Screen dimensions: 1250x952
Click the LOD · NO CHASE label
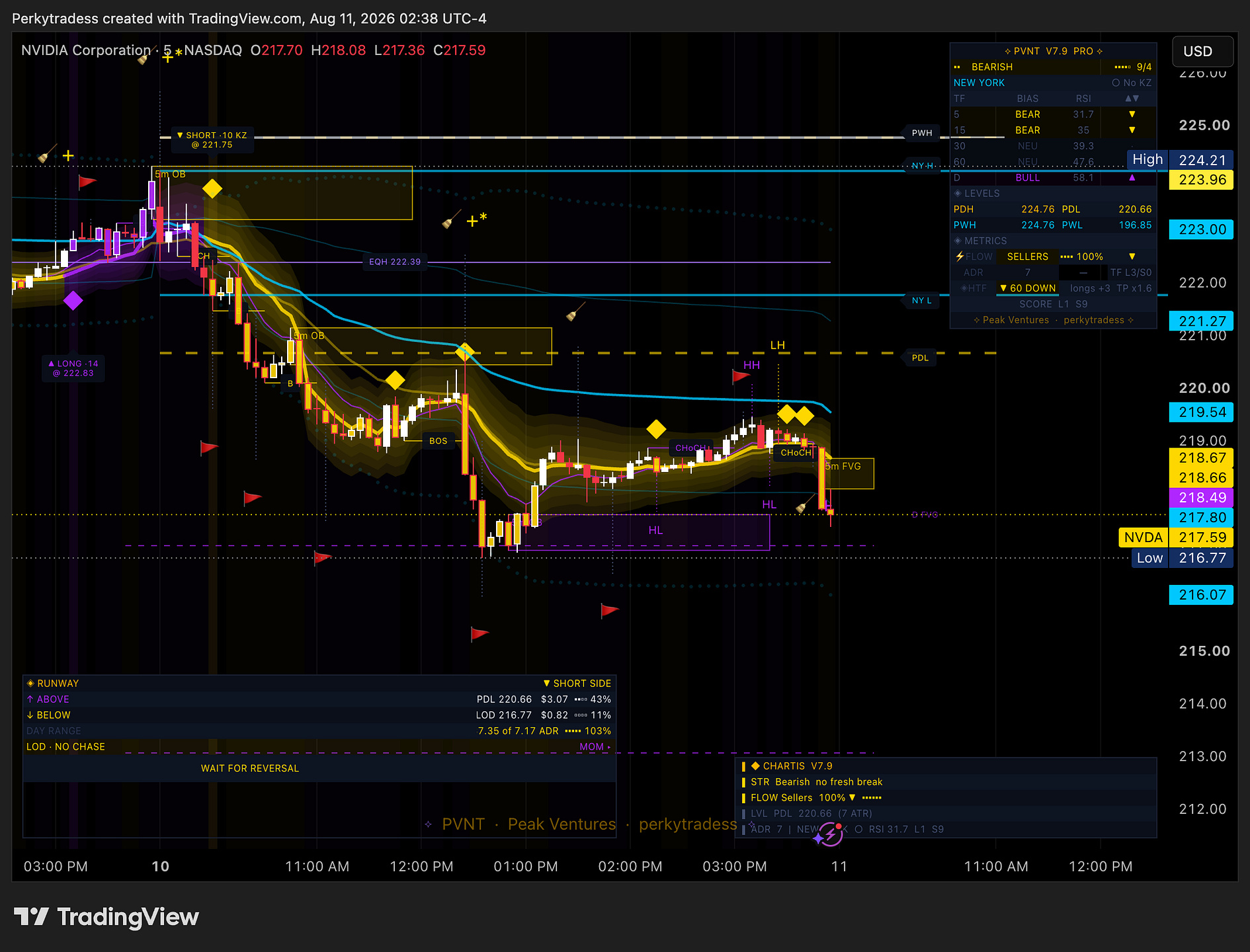point(65,746)
